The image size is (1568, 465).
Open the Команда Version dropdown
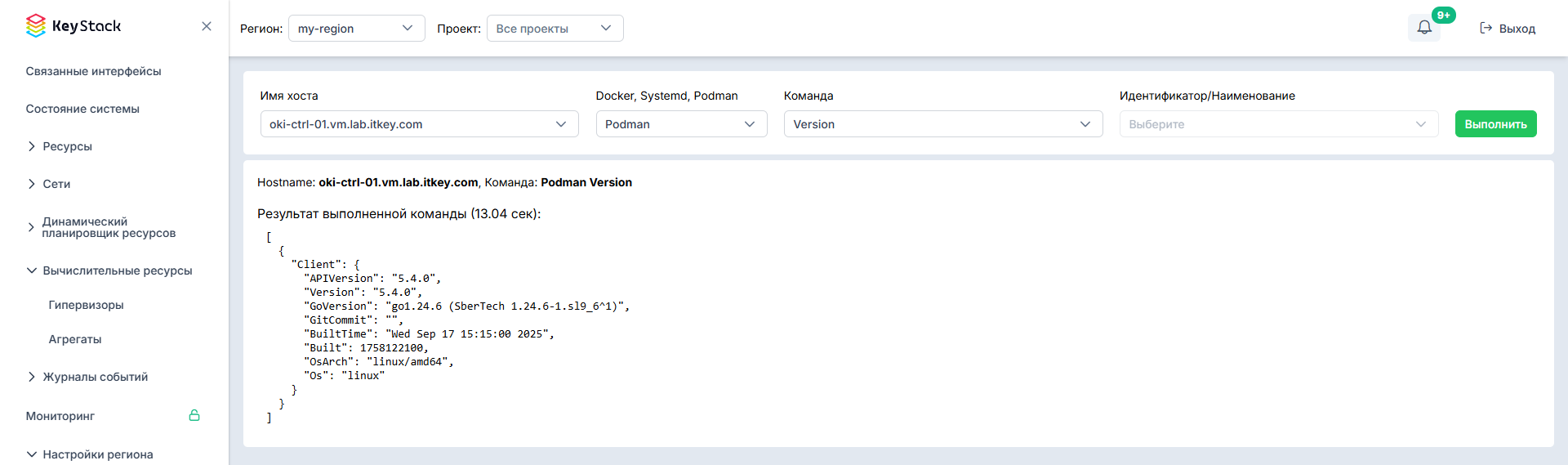click(943, 124)
